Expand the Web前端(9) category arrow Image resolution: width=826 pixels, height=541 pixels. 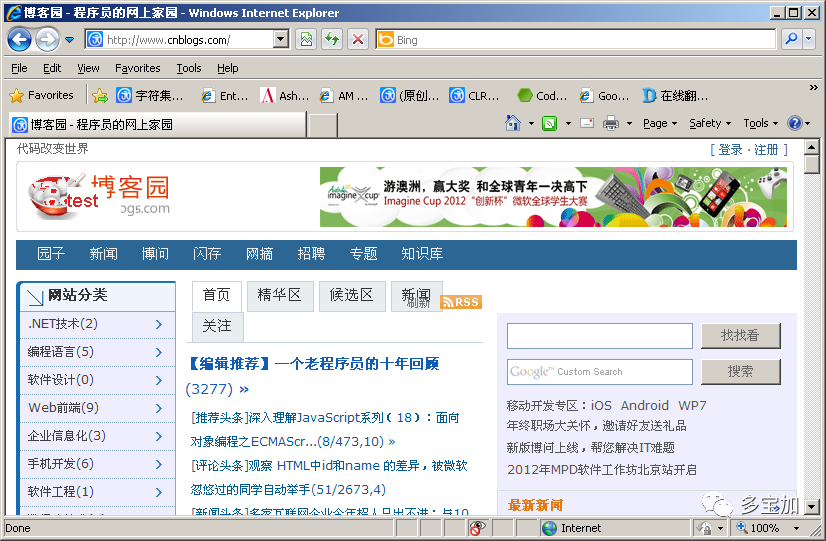pyautogui.click(x=159, y=408)
